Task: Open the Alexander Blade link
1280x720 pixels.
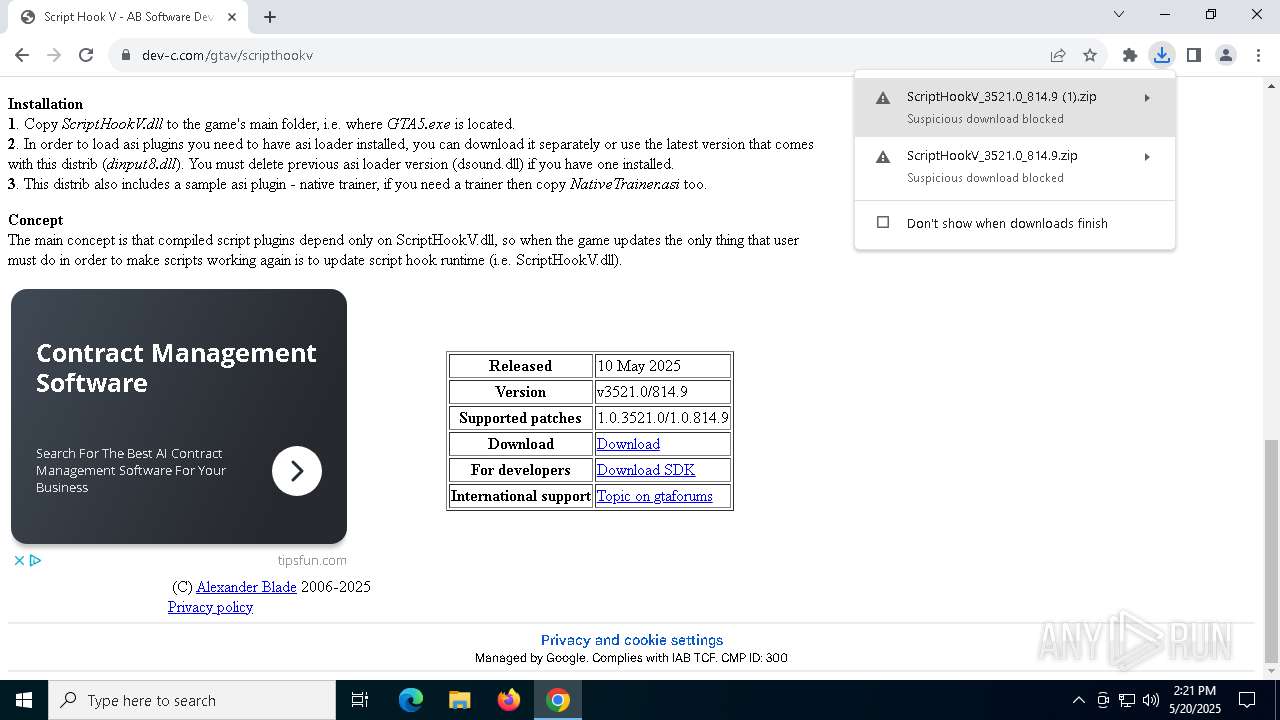Action: tap(246, 587)
